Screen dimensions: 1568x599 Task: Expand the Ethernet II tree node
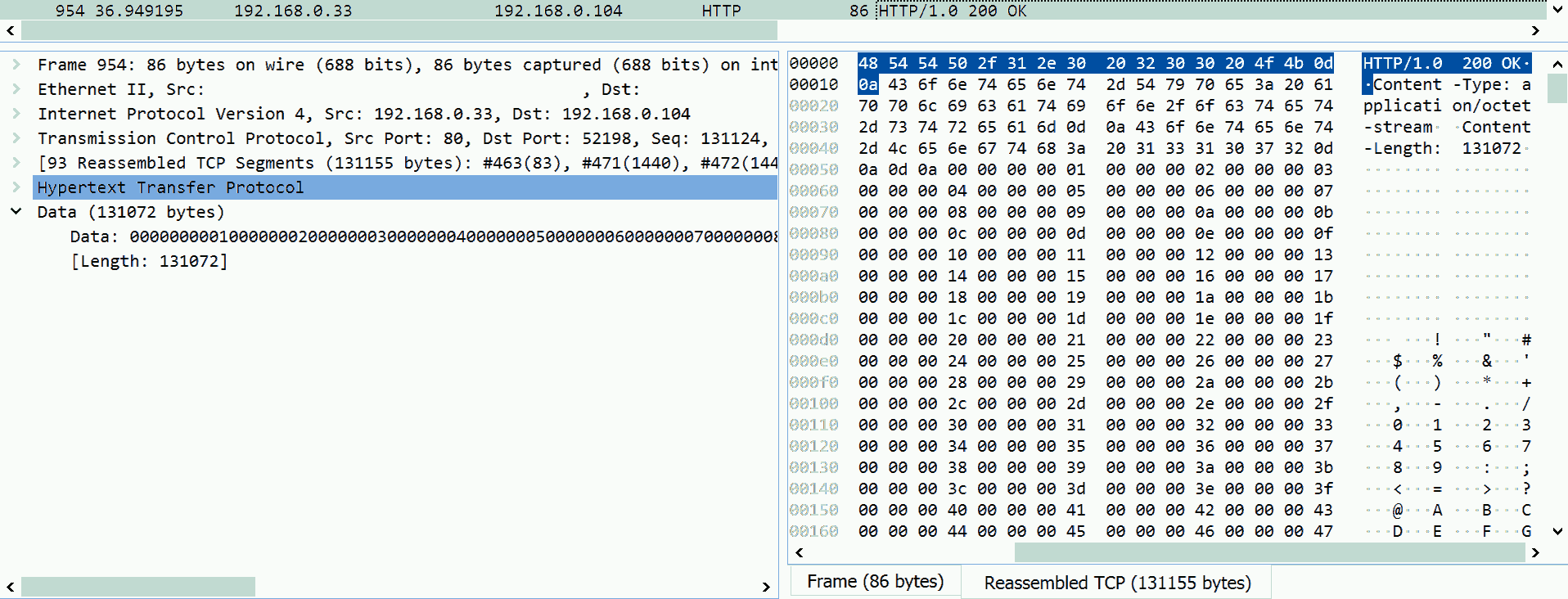[16, 89]
